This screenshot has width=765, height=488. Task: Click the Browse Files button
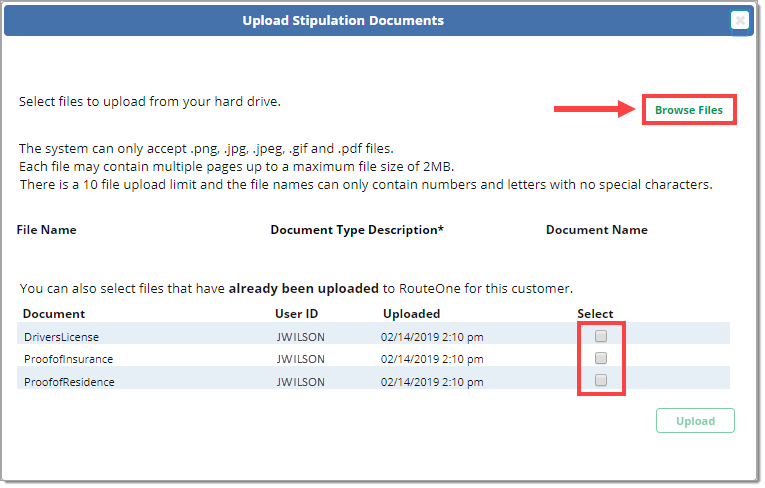[x=689, y=110]
